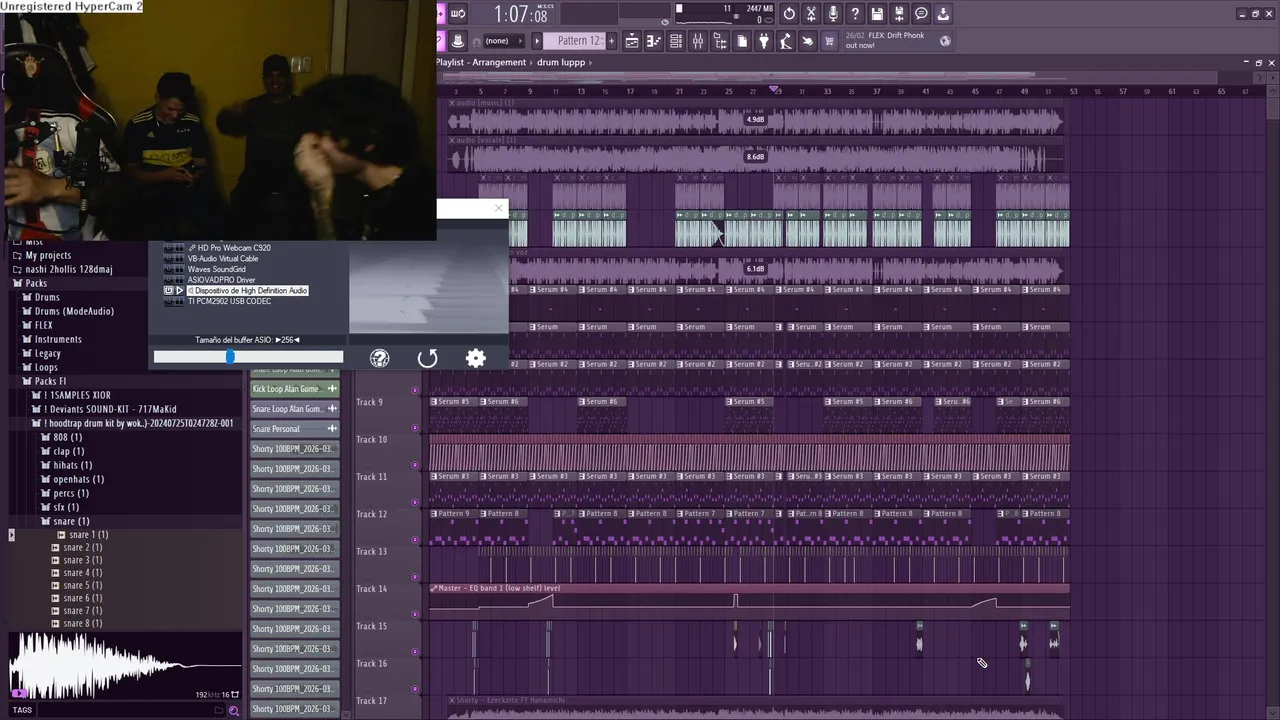Viewport: 1280px width, 720px height.
Task: Click the microphone one-click recording icon
Action: 834,14
